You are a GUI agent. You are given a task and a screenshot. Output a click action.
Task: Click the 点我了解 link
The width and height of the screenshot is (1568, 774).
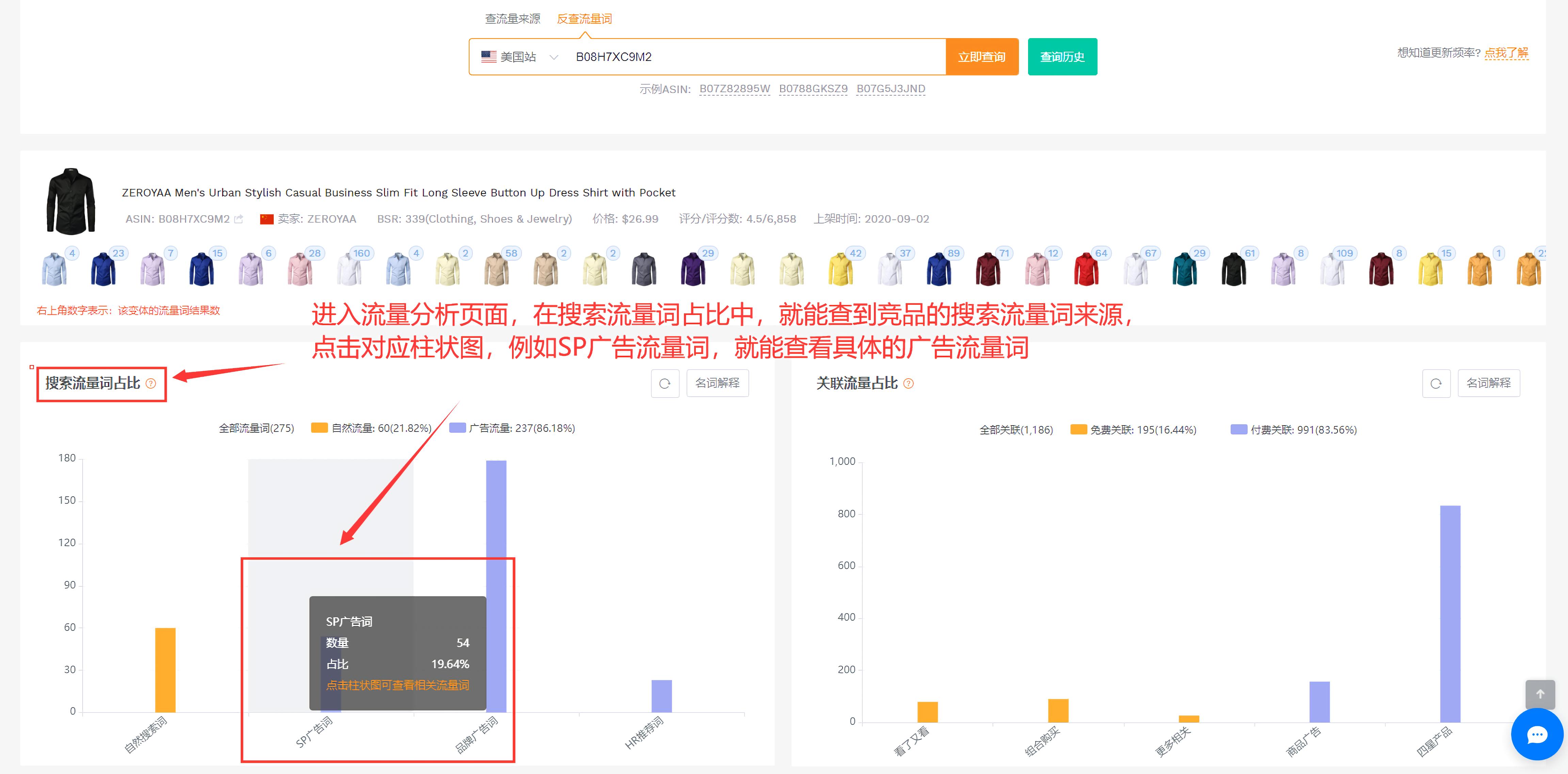[x=1506, y=53]
